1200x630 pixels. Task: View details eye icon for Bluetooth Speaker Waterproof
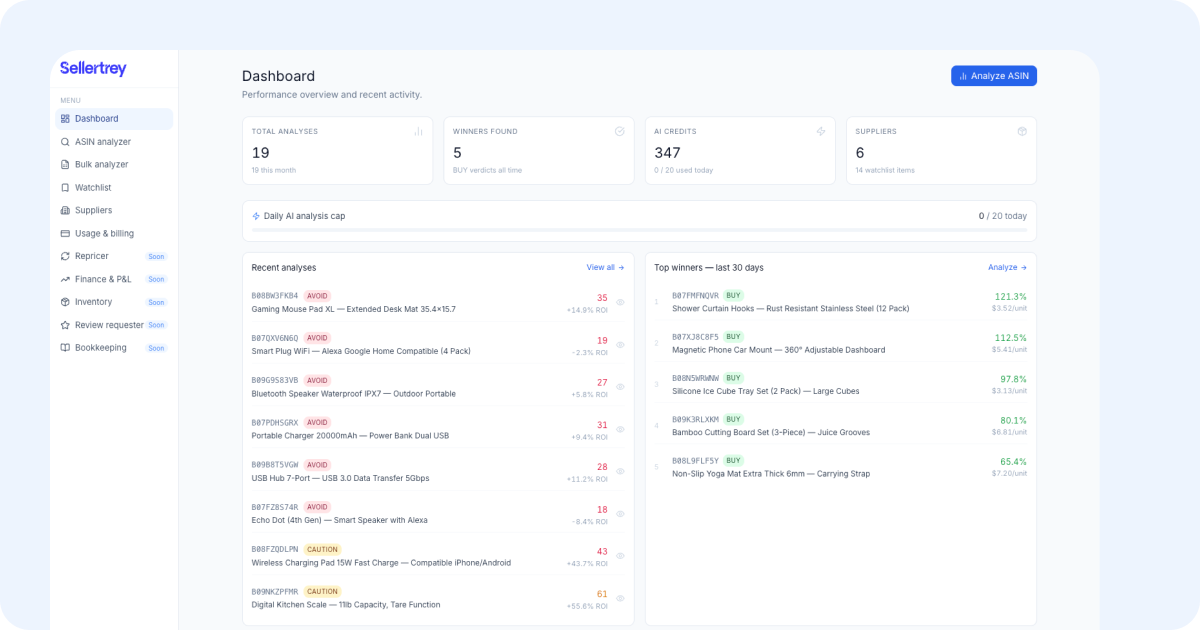(x=620, y=387)
